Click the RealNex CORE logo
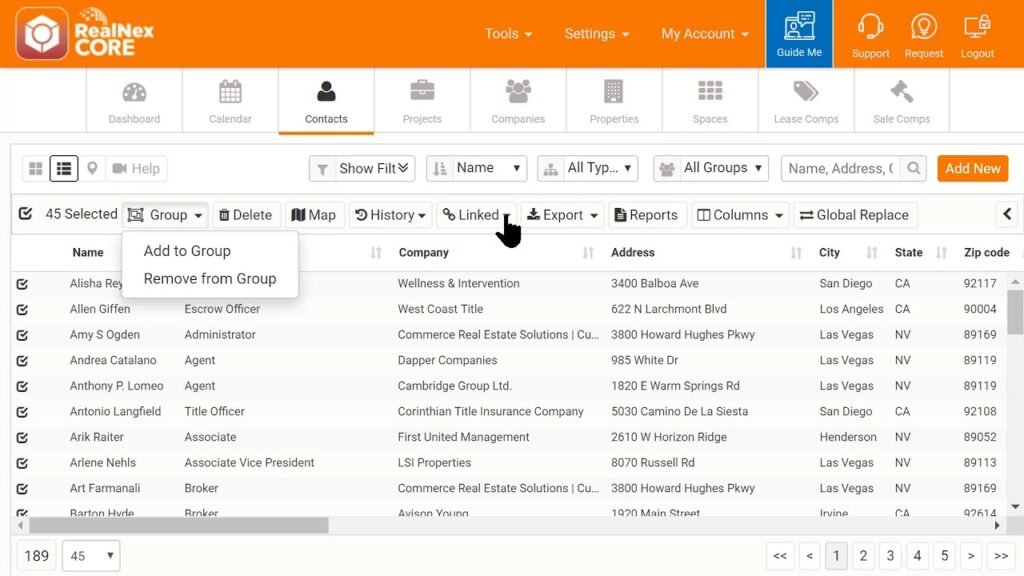 pyautogui.click(x=85, y=33)
